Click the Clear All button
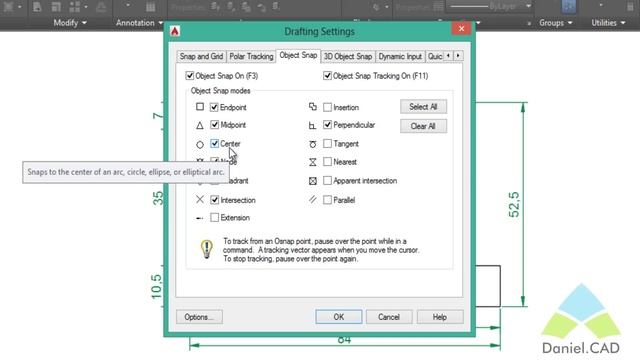 pyautogui.click(x=423, y=126)
